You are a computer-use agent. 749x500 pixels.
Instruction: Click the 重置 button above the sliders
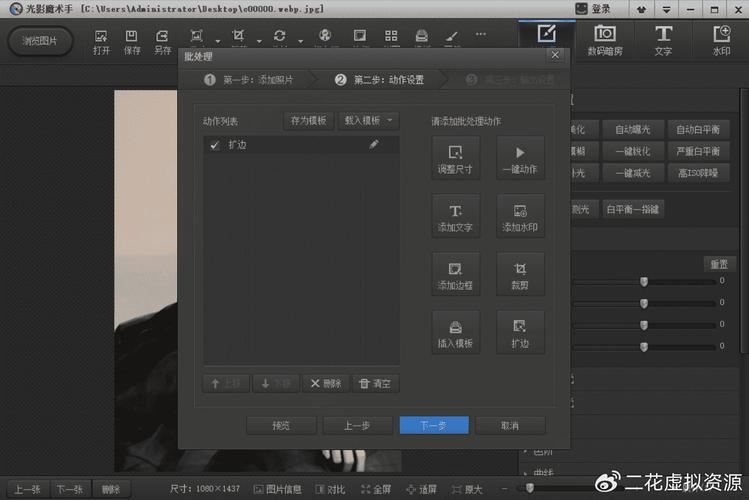(x=719, y=264)
